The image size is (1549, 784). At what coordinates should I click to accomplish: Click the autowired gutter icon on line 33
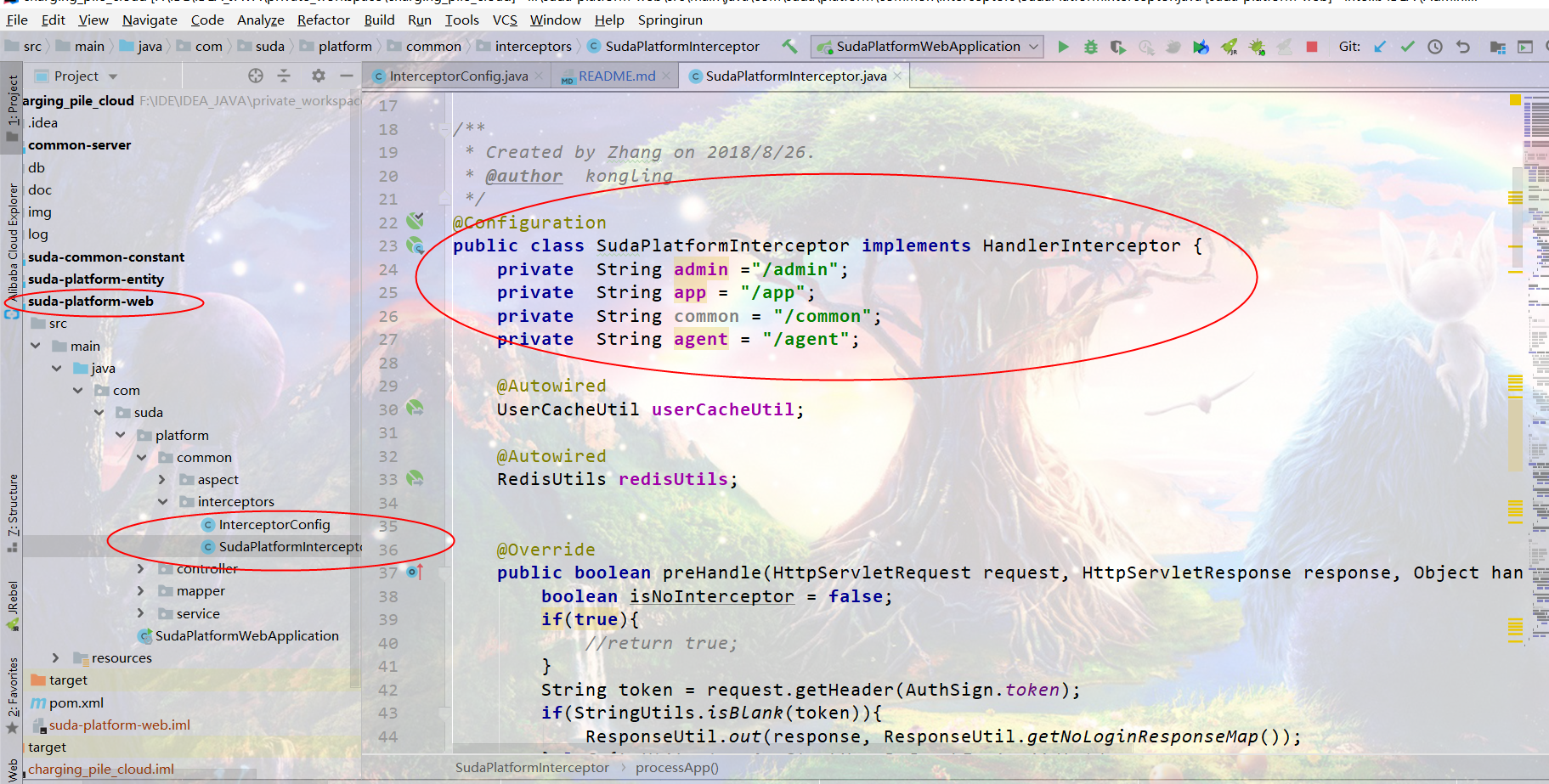coord(415,479)
